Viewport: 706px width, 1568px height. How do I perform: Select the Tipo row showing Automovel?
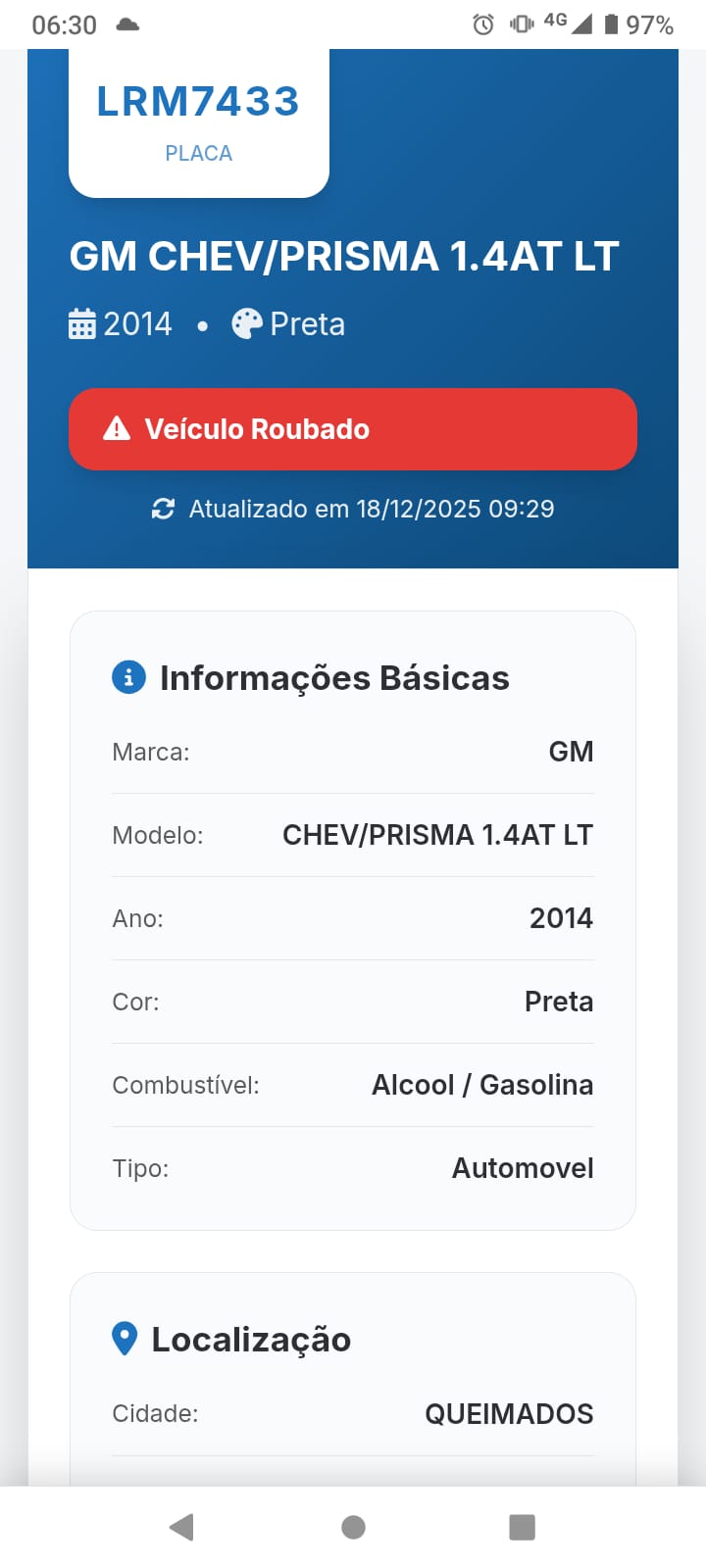(x=353, y=1168)
